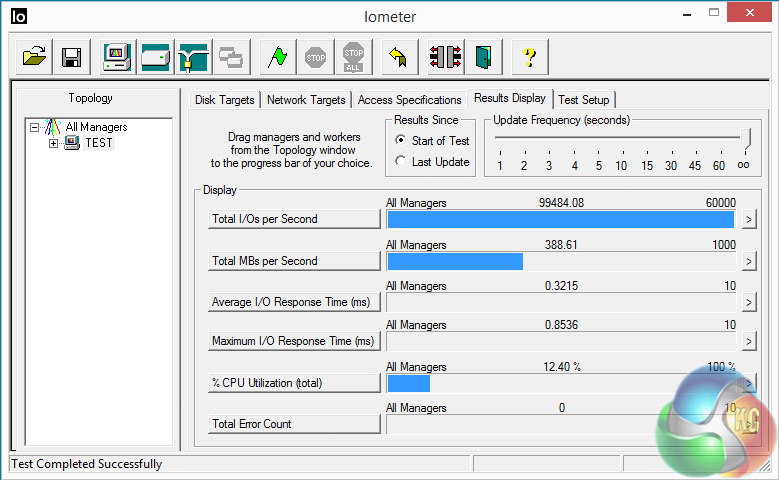The height and width of the screenshot is (480, 779).
Task: Start new network worker icon
Action: [193, 57]
